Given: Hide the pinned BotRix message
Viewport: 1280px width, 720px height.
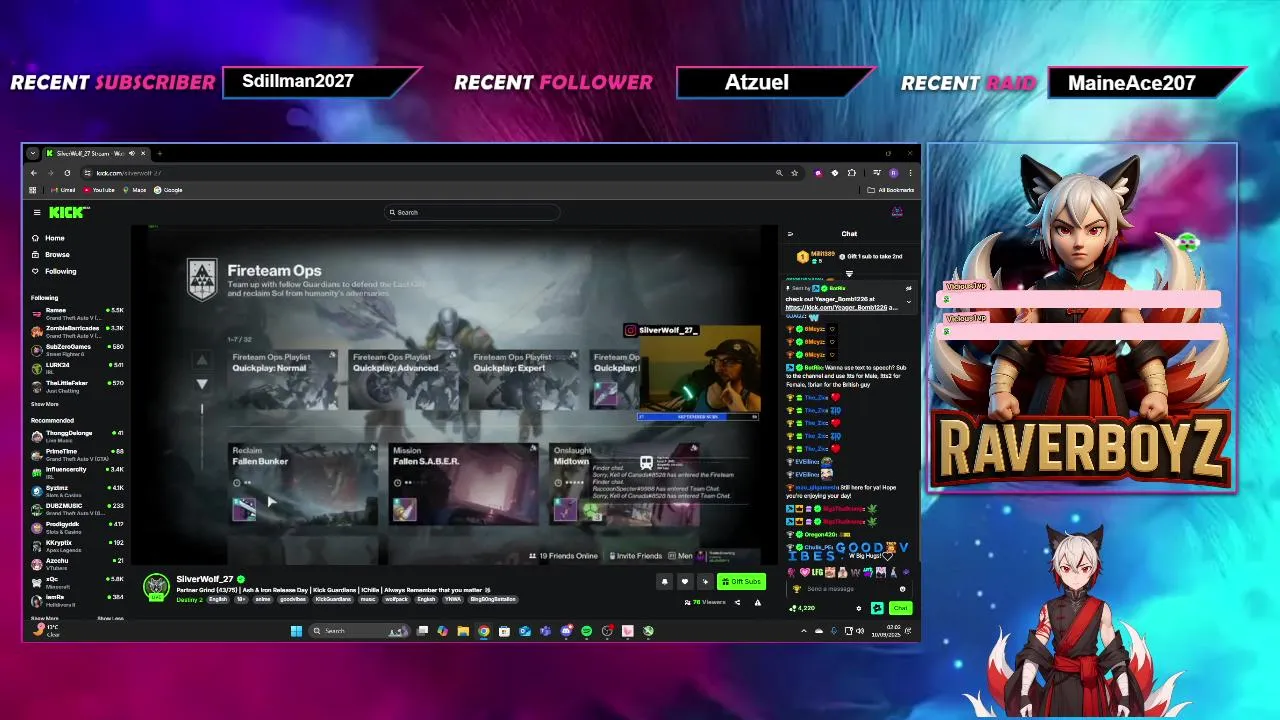Looking at the screenshot, I should coord(908,288).
